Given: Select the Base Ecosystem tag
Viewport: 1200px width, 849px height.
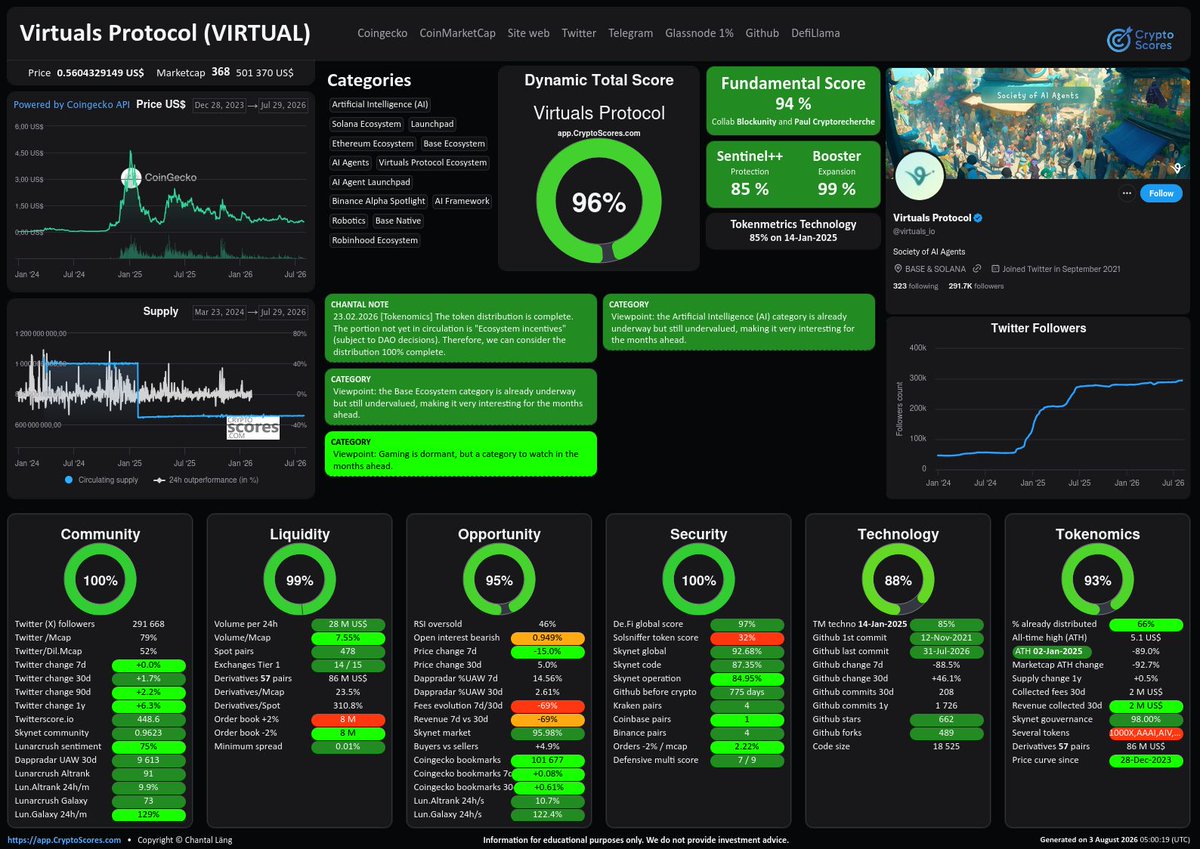Looking at the screenshot, I should click(454, 144).
